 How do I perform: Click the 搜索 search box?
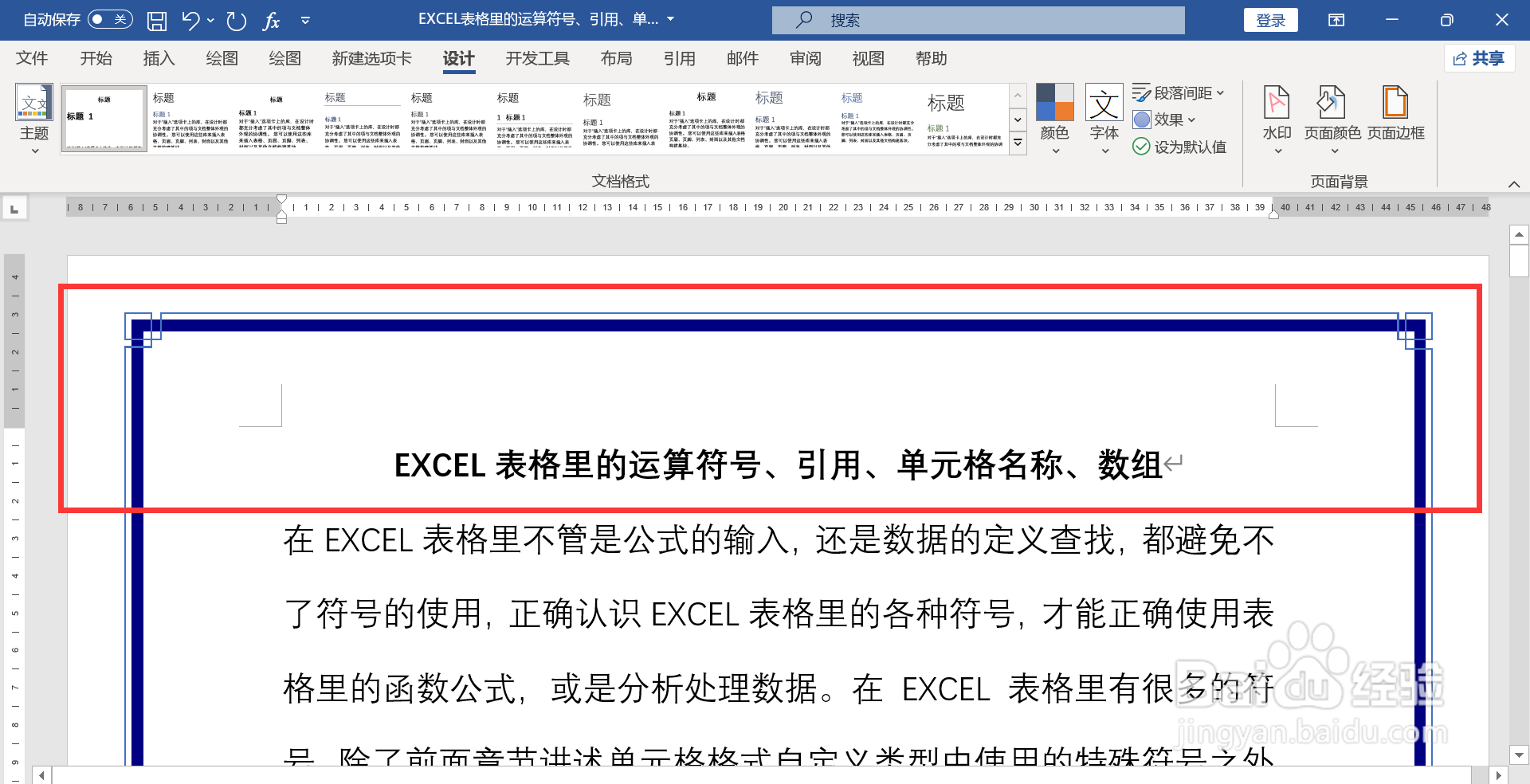(x=978, y=20)
